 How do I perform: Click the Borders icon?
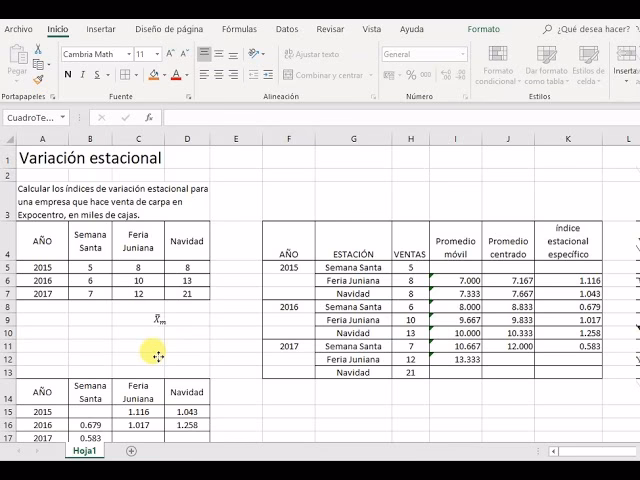125,75
